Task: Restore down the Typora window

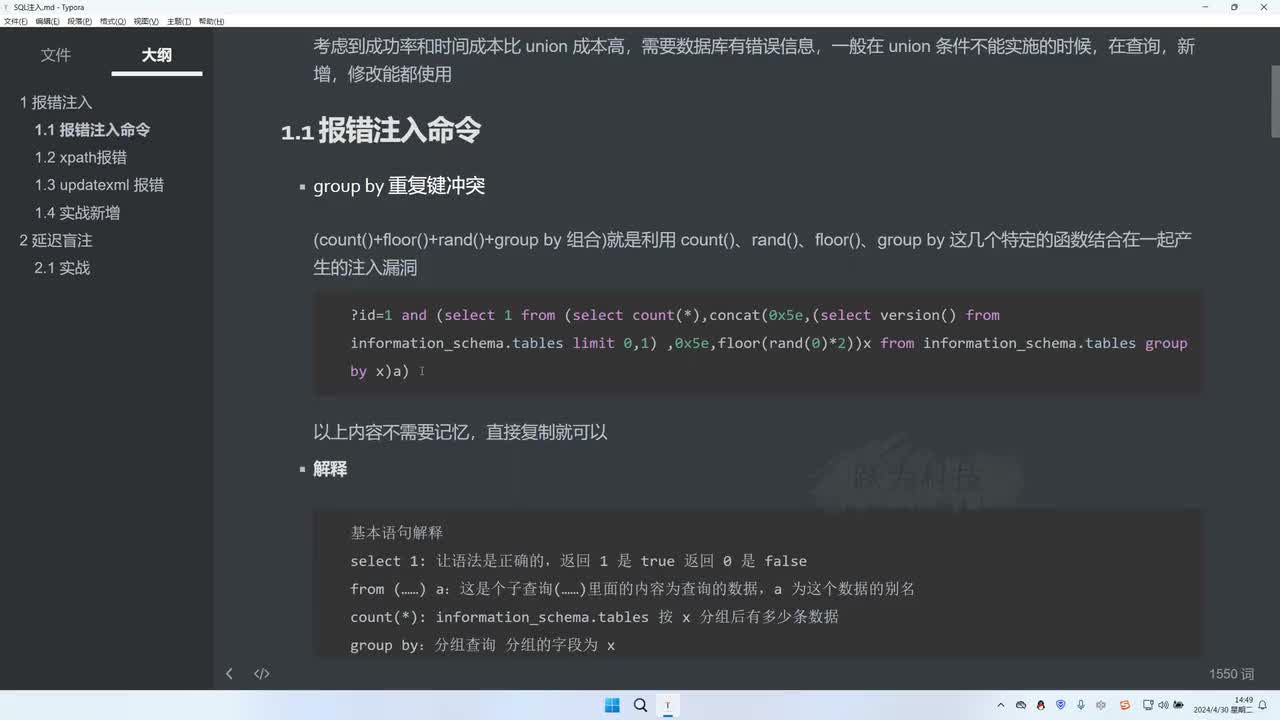Action: [x=1234, y=7]
